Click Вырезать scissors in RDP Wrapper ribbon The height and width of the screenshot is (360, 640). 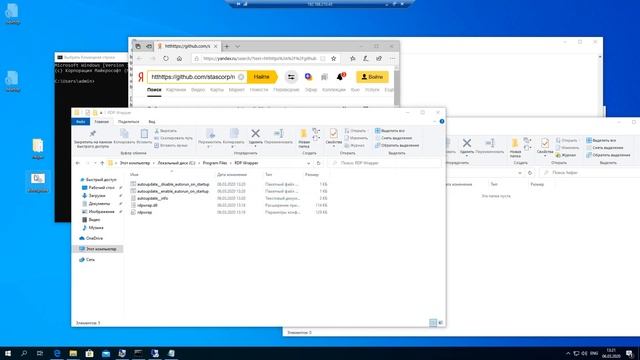pyautogui.click(x=166, y=131)
